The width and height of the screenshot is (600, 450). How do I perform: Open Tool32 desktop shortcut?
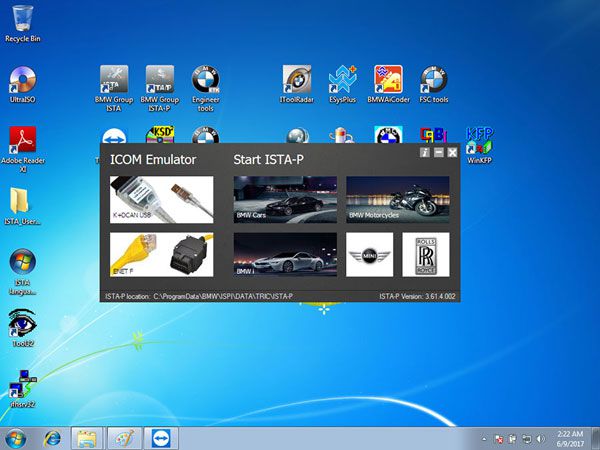[x=23, y=328]
